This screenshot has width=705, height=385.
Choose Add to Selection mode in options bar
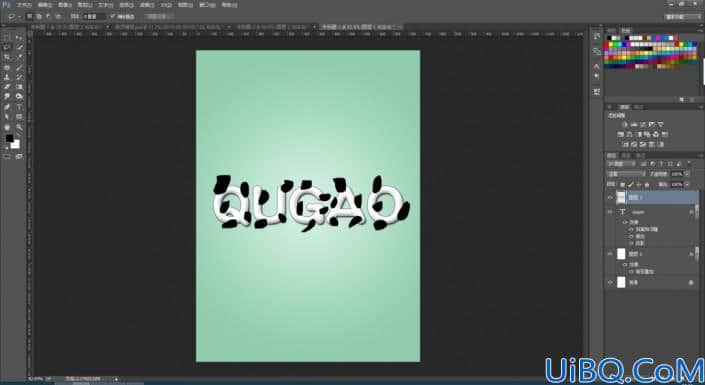click(39, 17)
